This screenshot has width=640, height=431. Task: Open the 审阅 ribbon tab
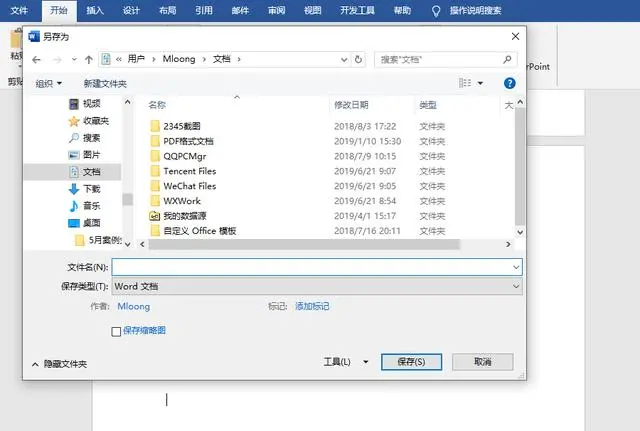point(276,11)
